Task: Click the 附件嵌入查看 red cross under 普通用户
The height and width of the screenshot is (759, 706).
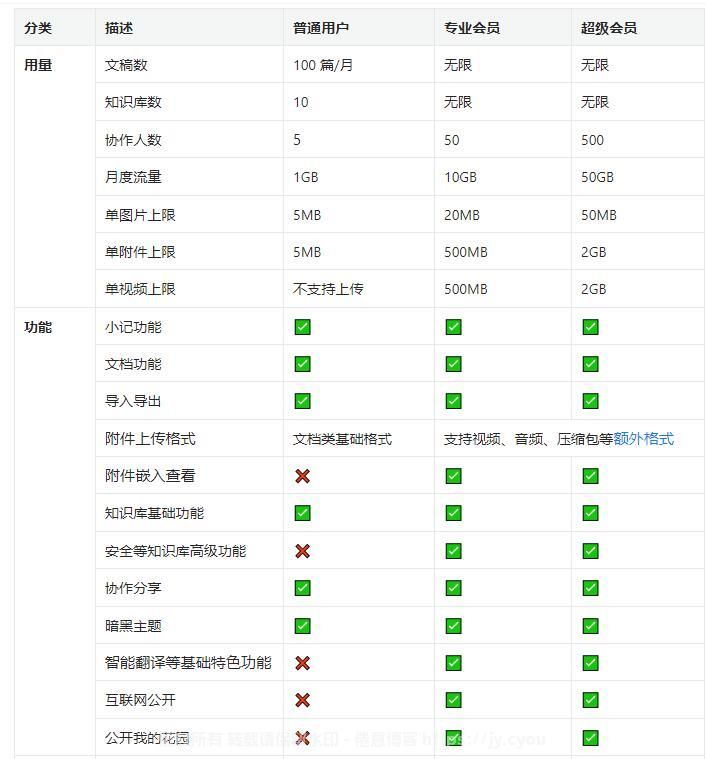Action: tap(302, 476)
